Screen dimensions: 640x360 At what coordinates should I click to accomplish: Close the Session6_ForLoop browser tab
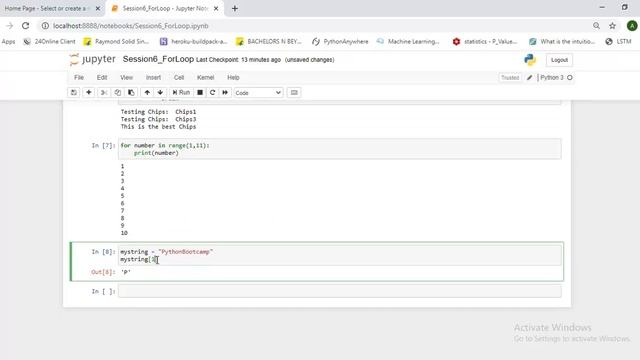tap(216, 8)
